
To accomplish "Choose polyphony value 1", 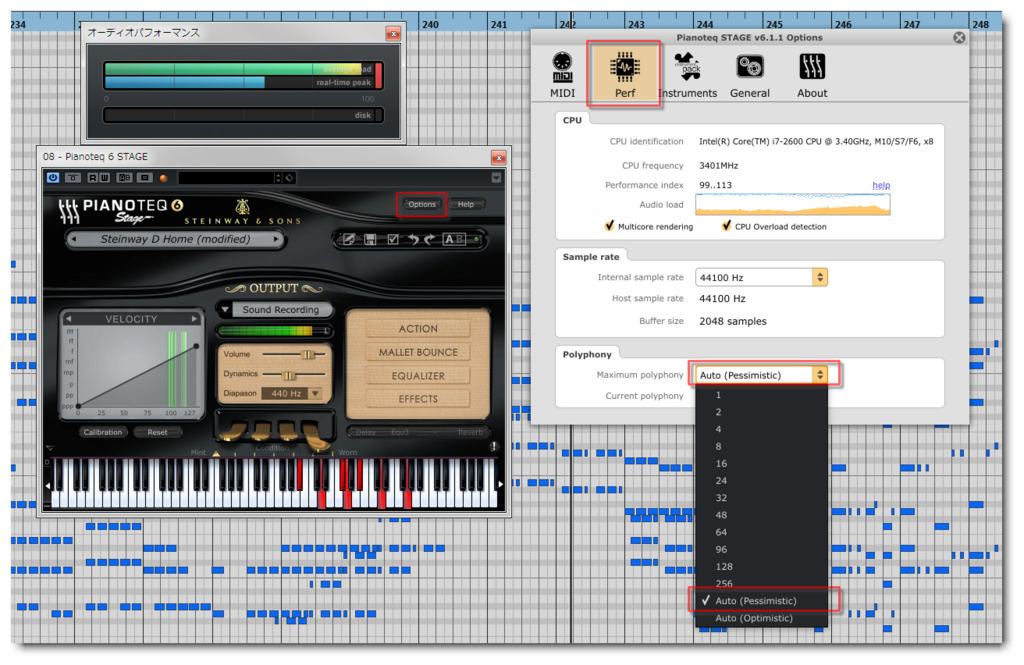I will (761, 395).
